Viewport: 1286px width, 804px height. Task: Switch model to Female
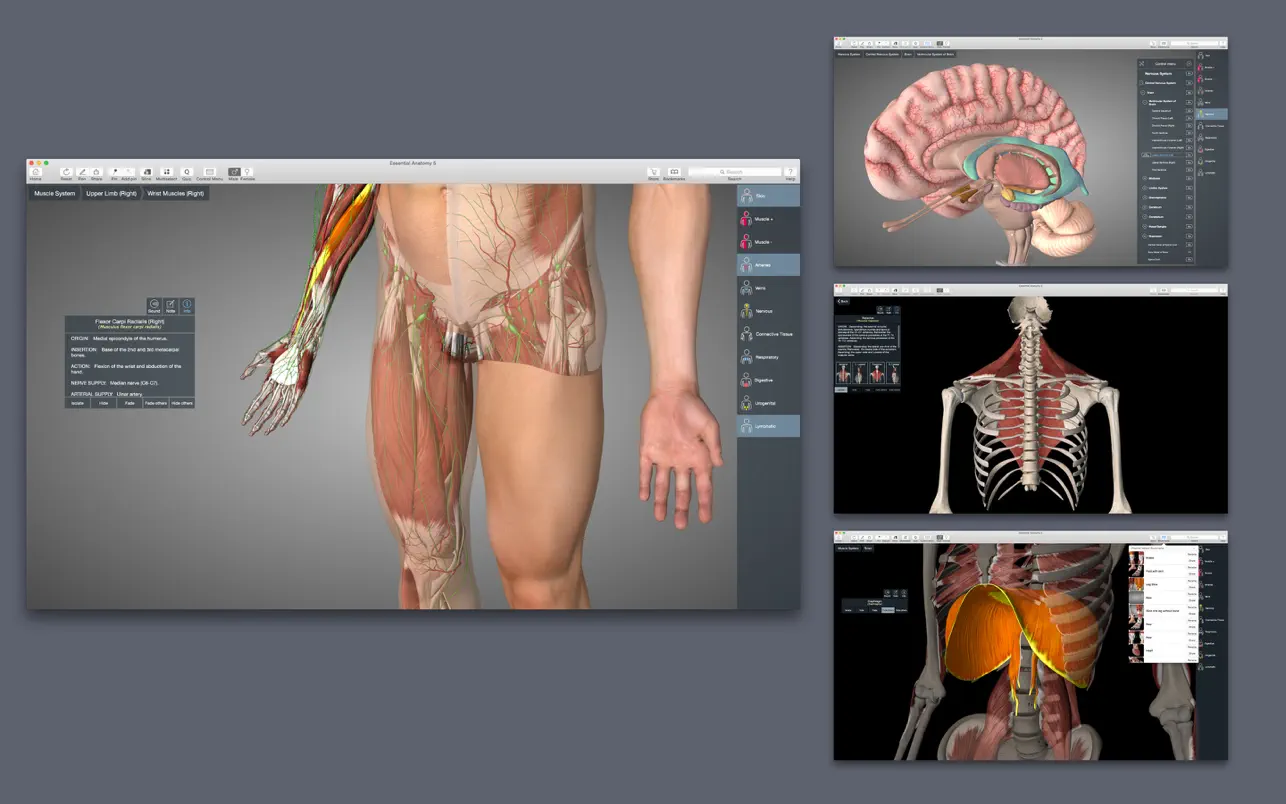(247, 172)
